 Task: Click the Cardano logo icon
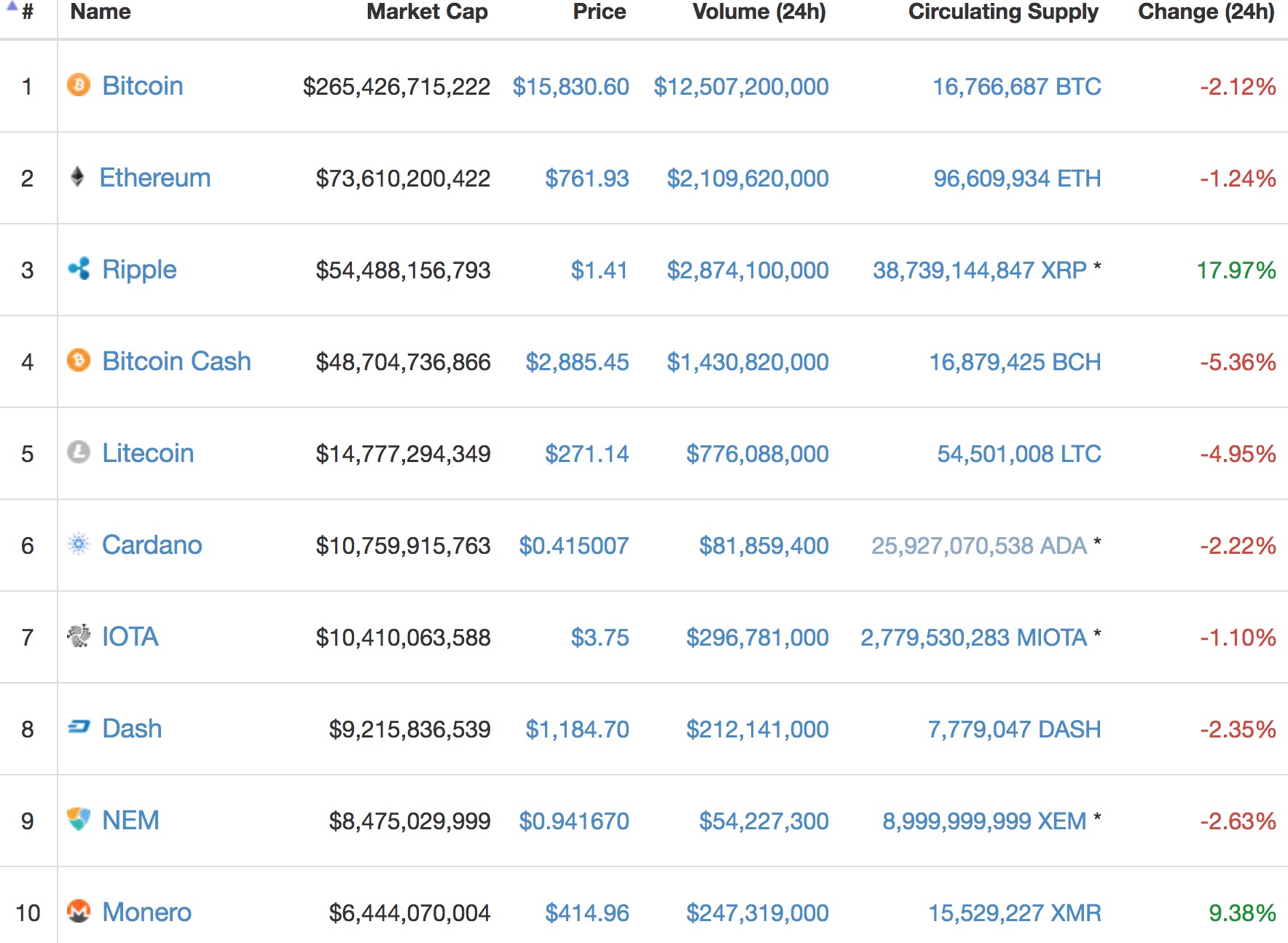[x=79, y=544]
